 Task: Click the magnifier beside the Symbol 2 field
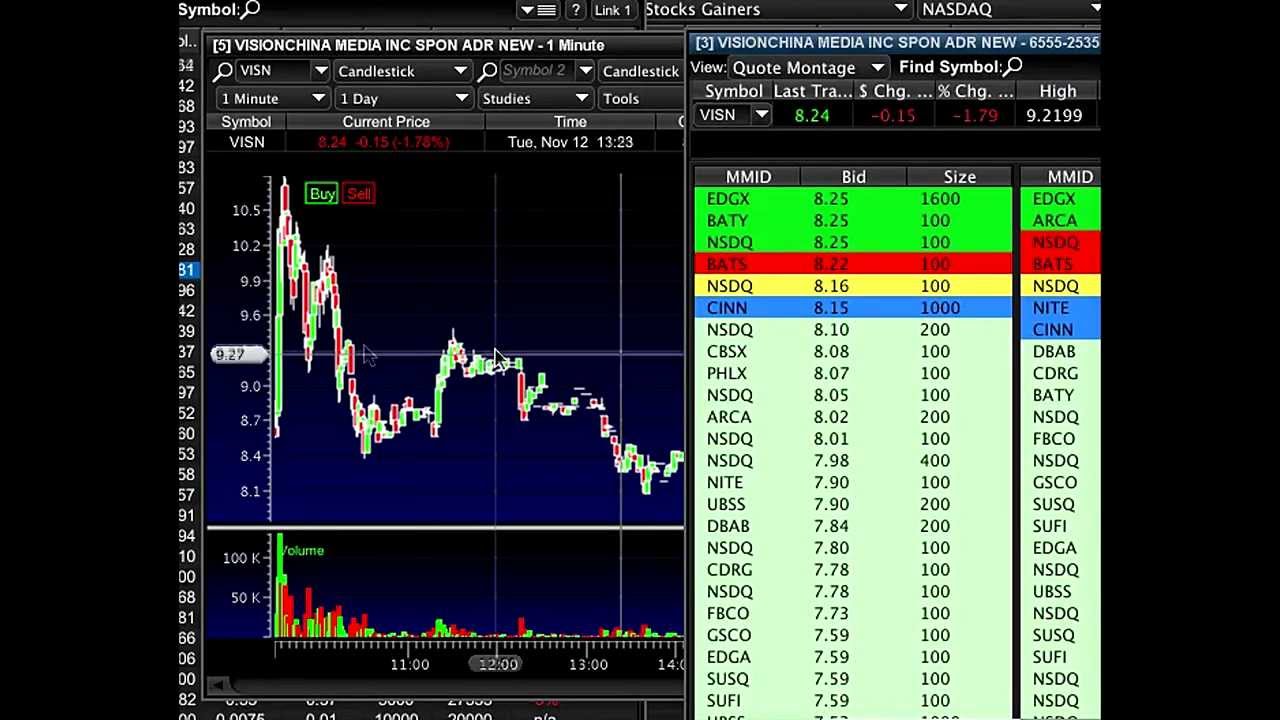[x=487, y=71]
